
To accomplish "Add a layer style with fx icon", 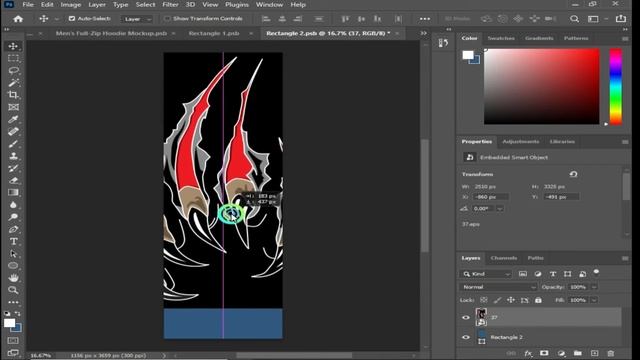I will (528, 353).
